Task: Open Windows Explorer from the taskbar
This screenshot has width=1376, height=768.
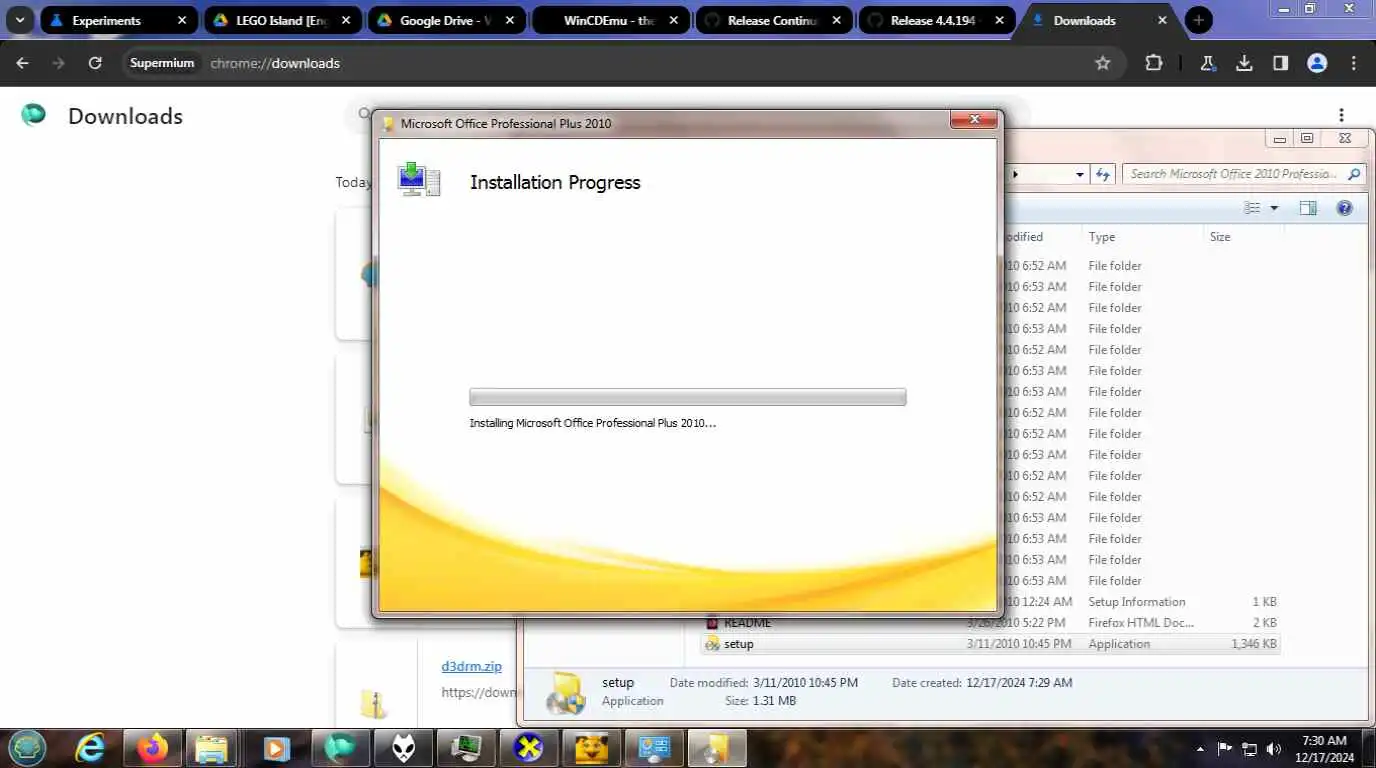Action: 211,747
